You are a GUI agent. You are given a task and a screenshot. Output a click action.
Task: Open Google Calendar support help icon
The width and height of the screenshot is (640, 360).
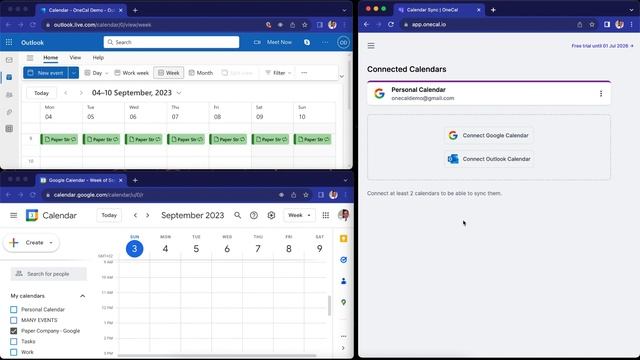[x=254, y=215]
